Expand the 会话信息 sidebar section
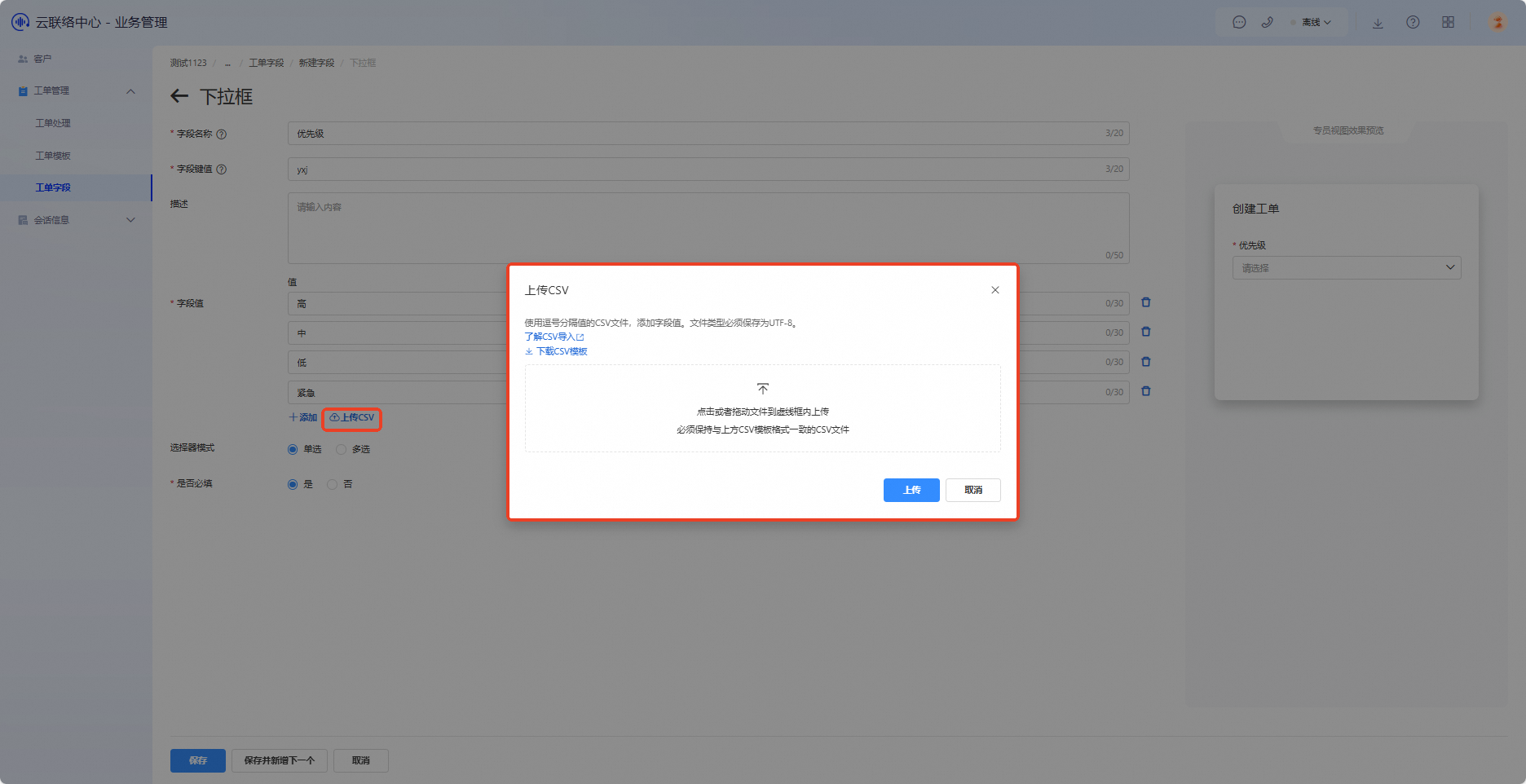This screenshot has height=784, width=1526. tap(130, 220)
